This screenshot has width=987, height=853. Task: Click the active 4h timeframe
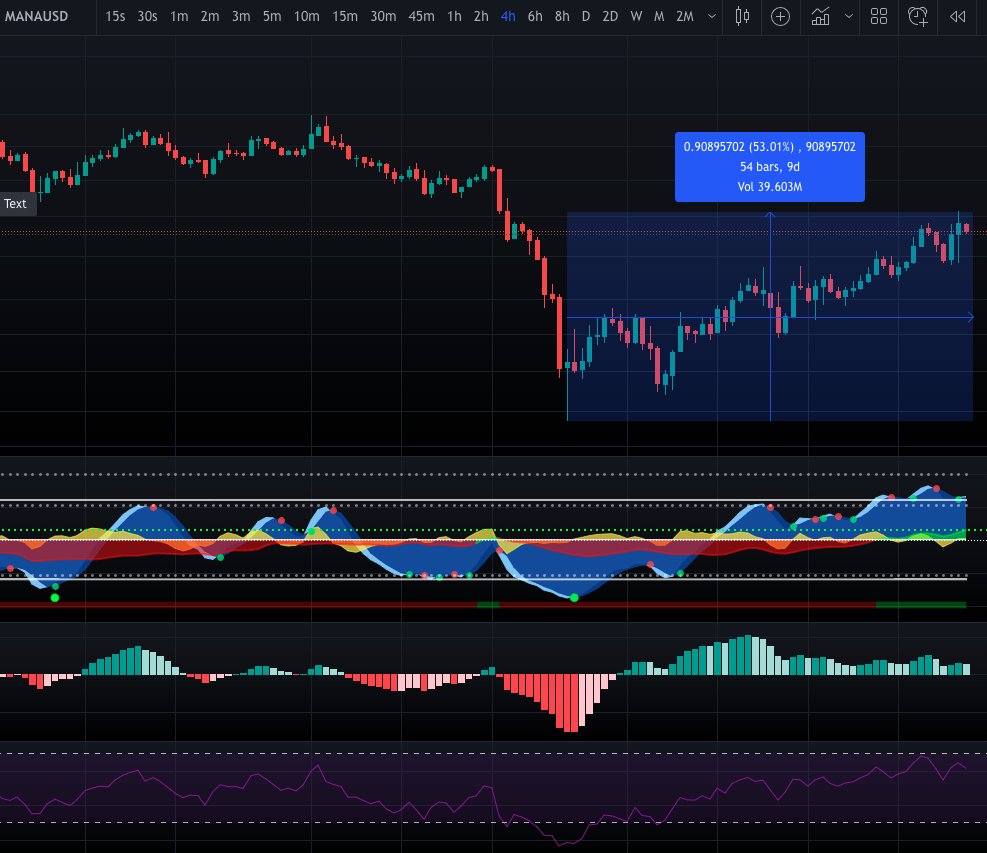(508, 16)
